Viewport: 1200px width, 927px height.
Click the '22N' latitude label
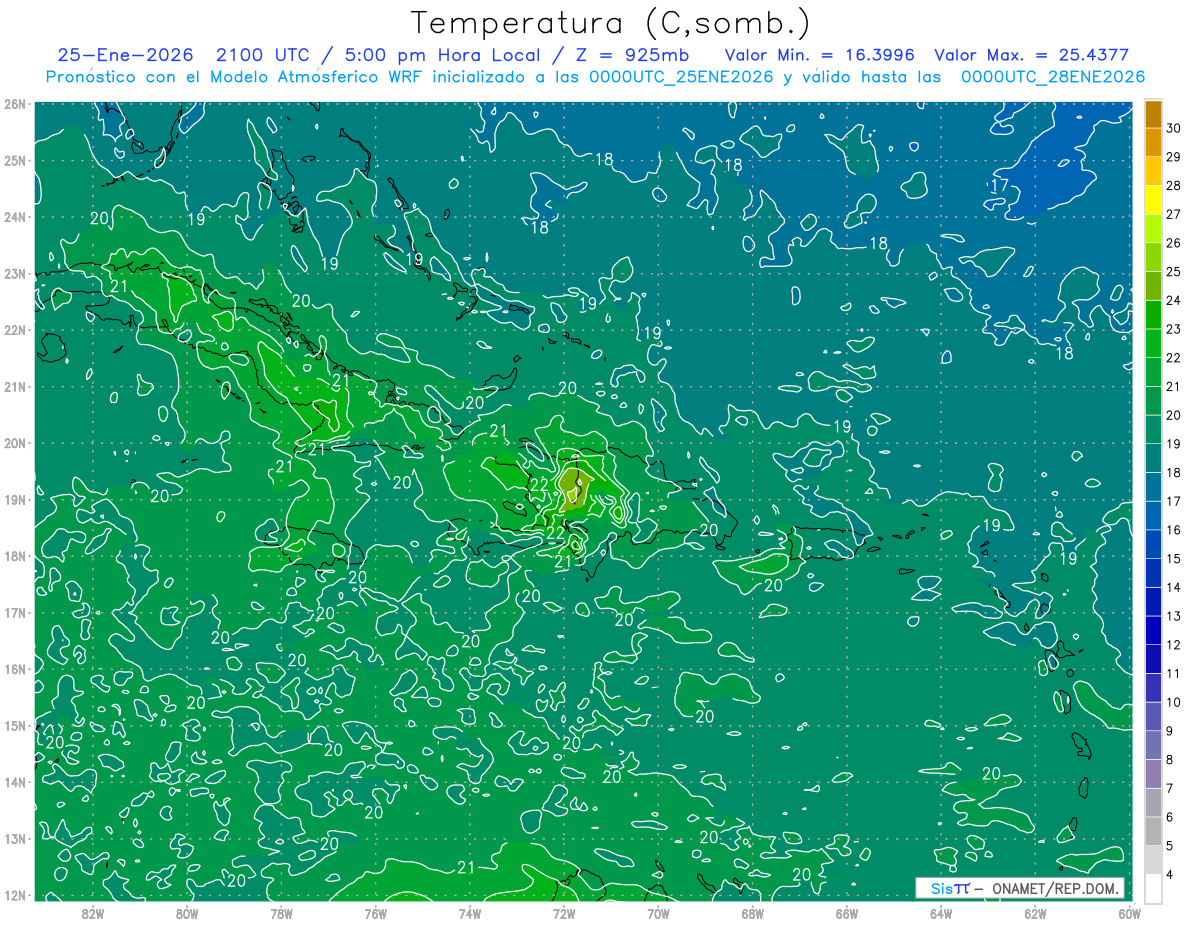click(x=14, y=330)
